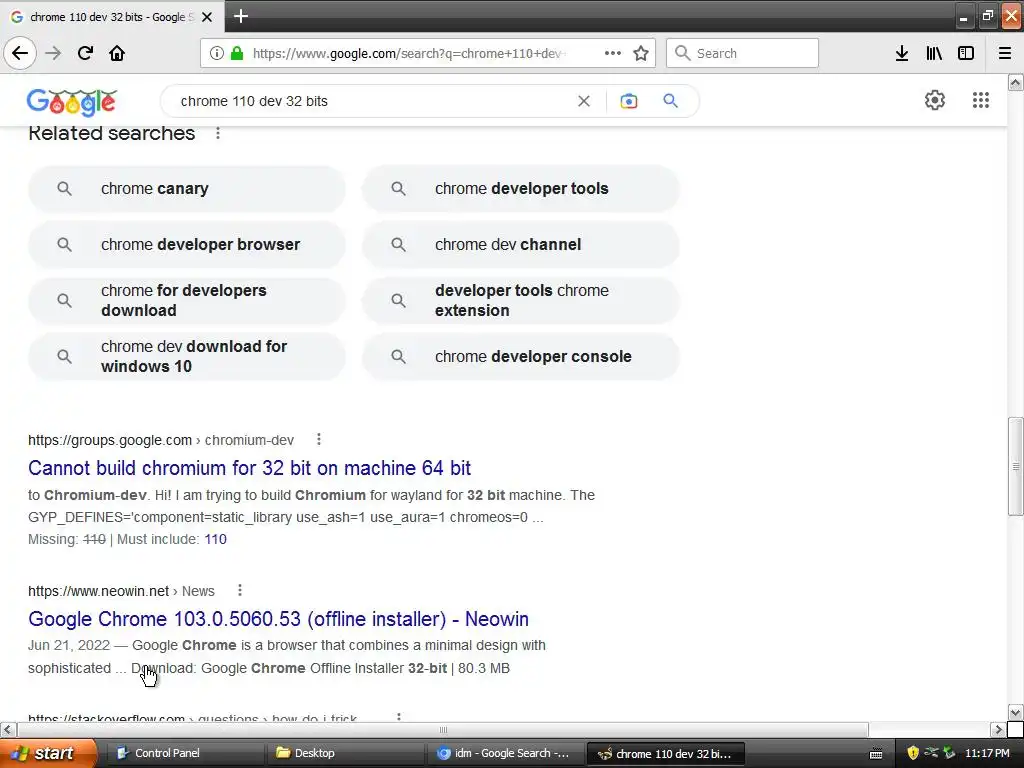1024x768 pixels.
Task: Switch to idm - Google Search taskbar window
Action: [x=504, y=753]
